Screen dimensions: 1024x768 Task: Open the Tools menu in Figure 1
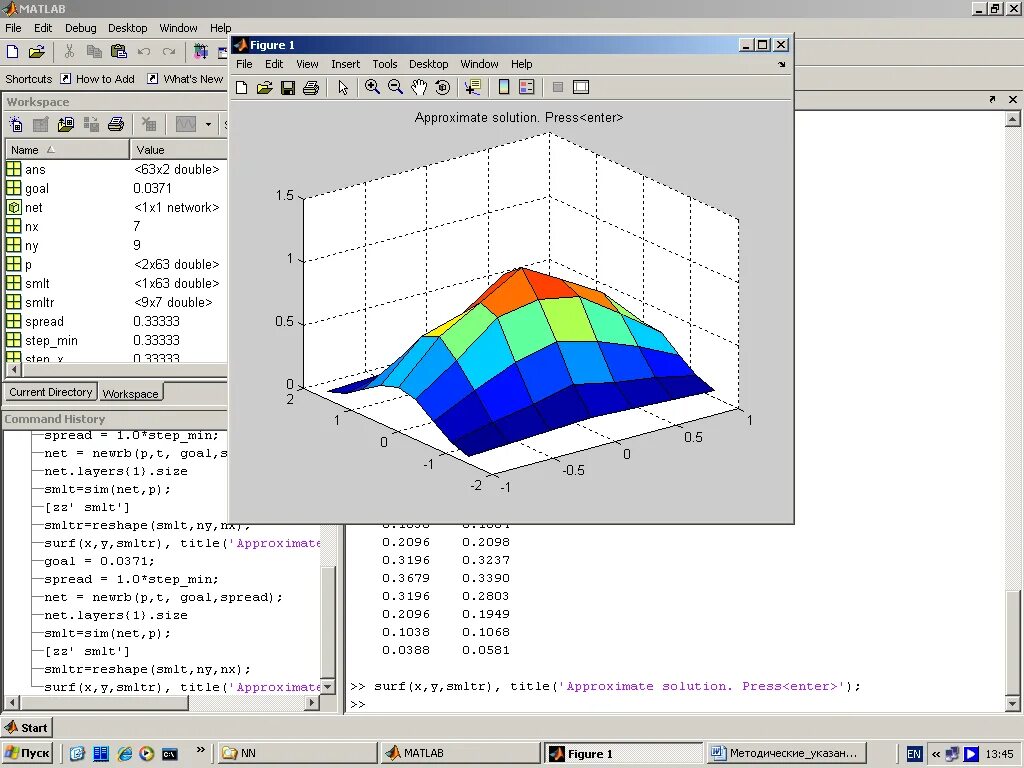point(385,64)
